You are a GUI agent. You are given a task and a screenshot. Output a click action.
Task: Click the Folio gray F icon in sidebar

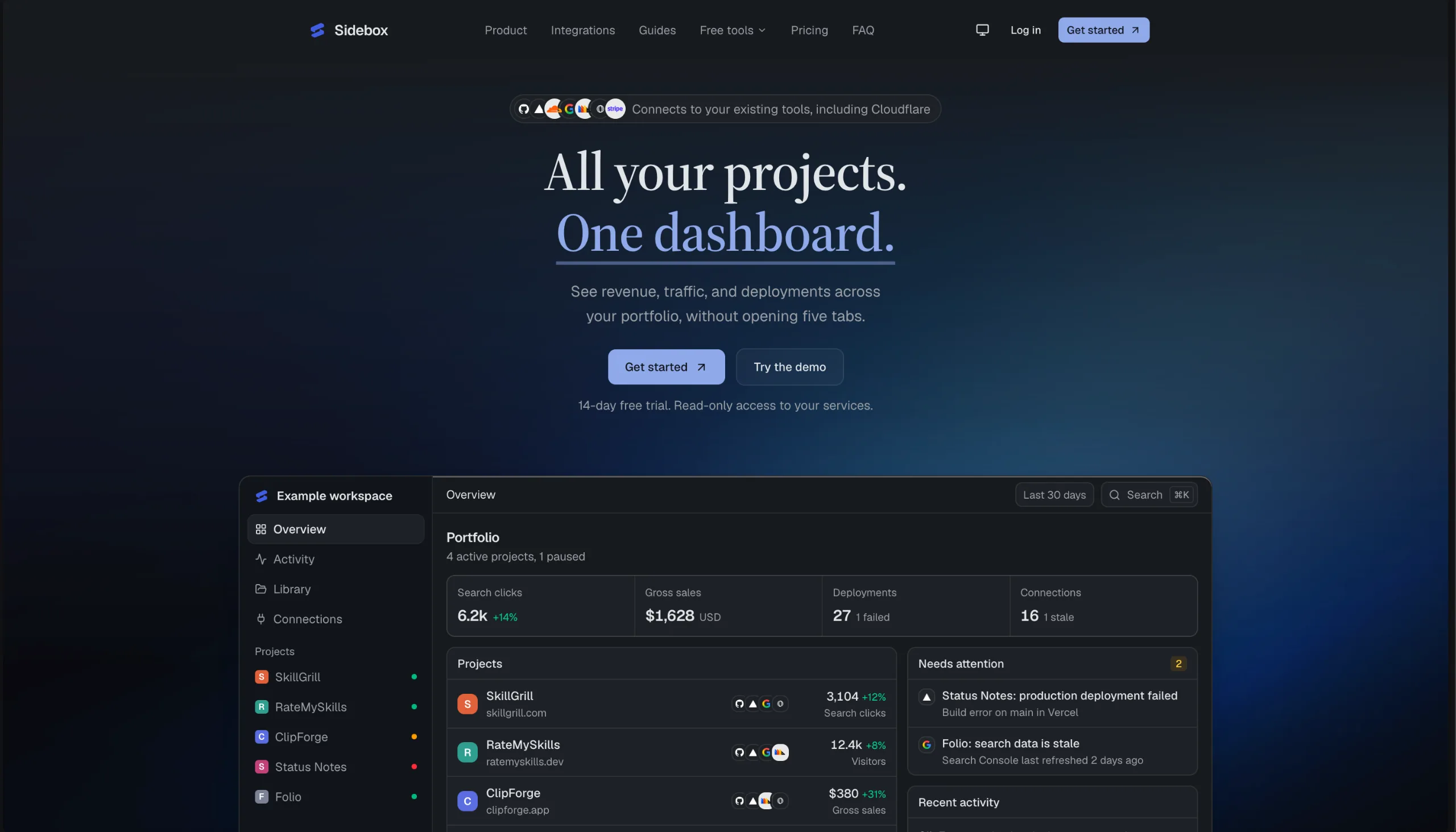[x=262, y=797]
